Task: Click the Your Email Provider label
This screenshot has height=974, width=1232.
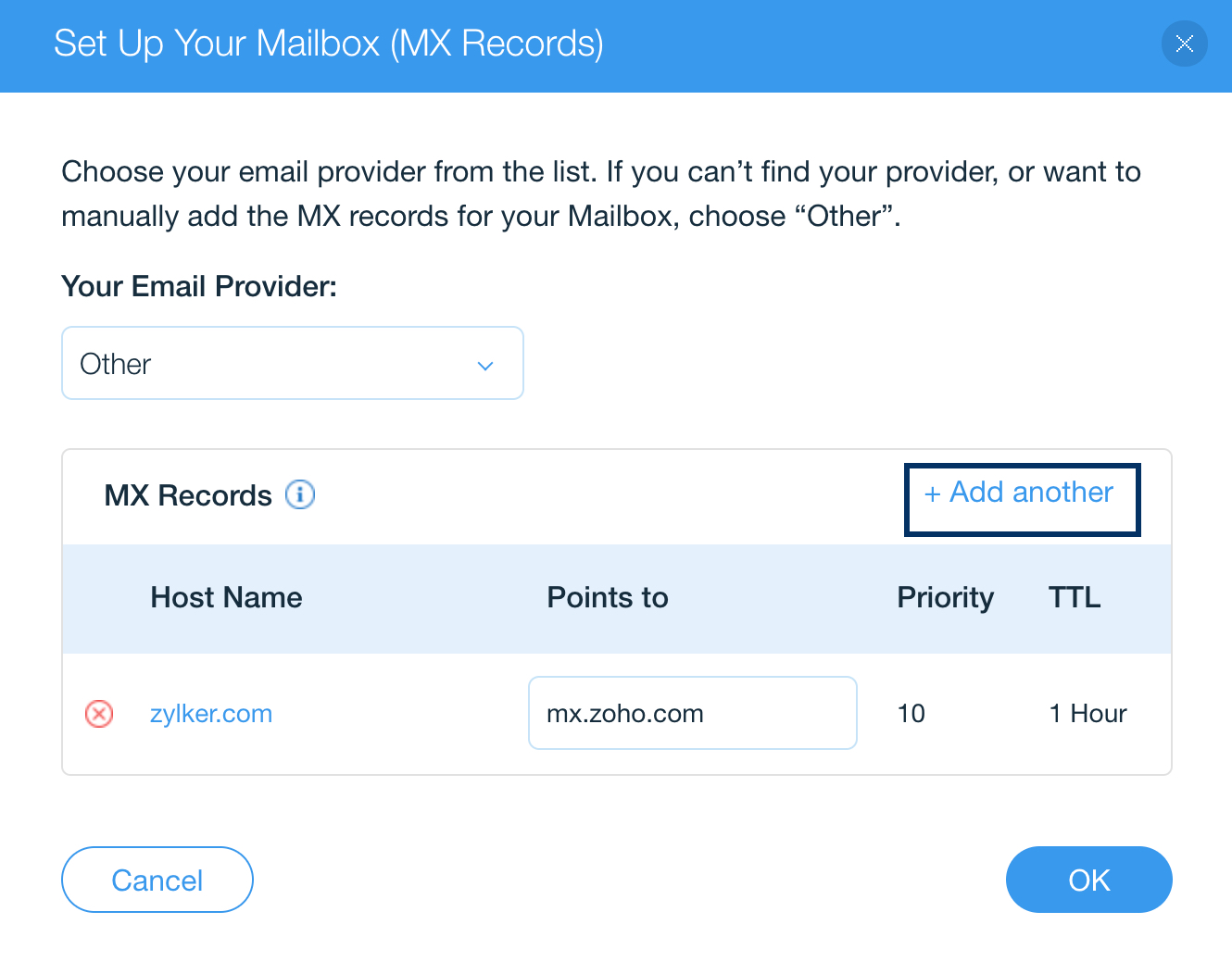Action: [199, 286]
